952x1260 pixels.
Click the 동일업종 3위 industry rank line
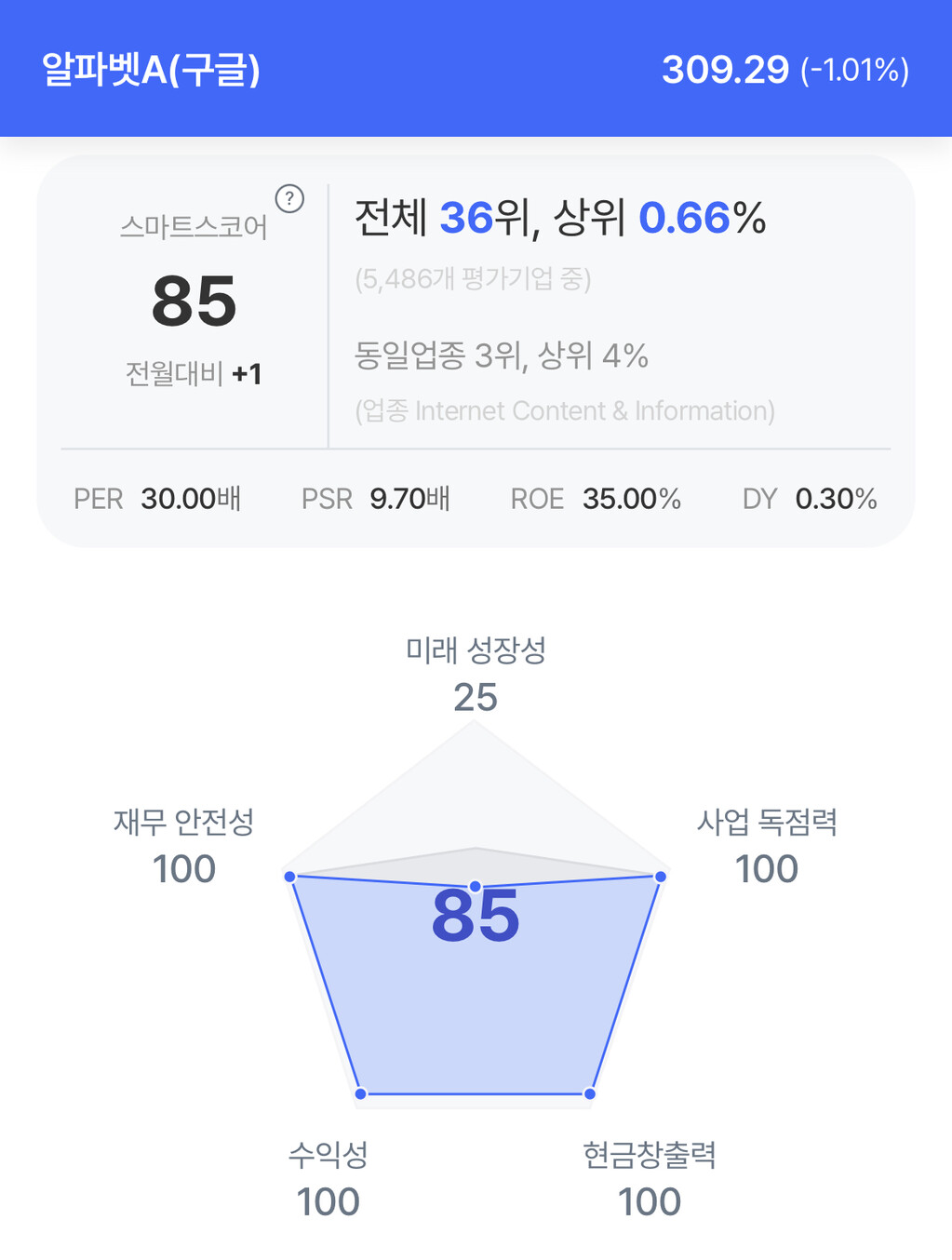(x=501, y=355)
